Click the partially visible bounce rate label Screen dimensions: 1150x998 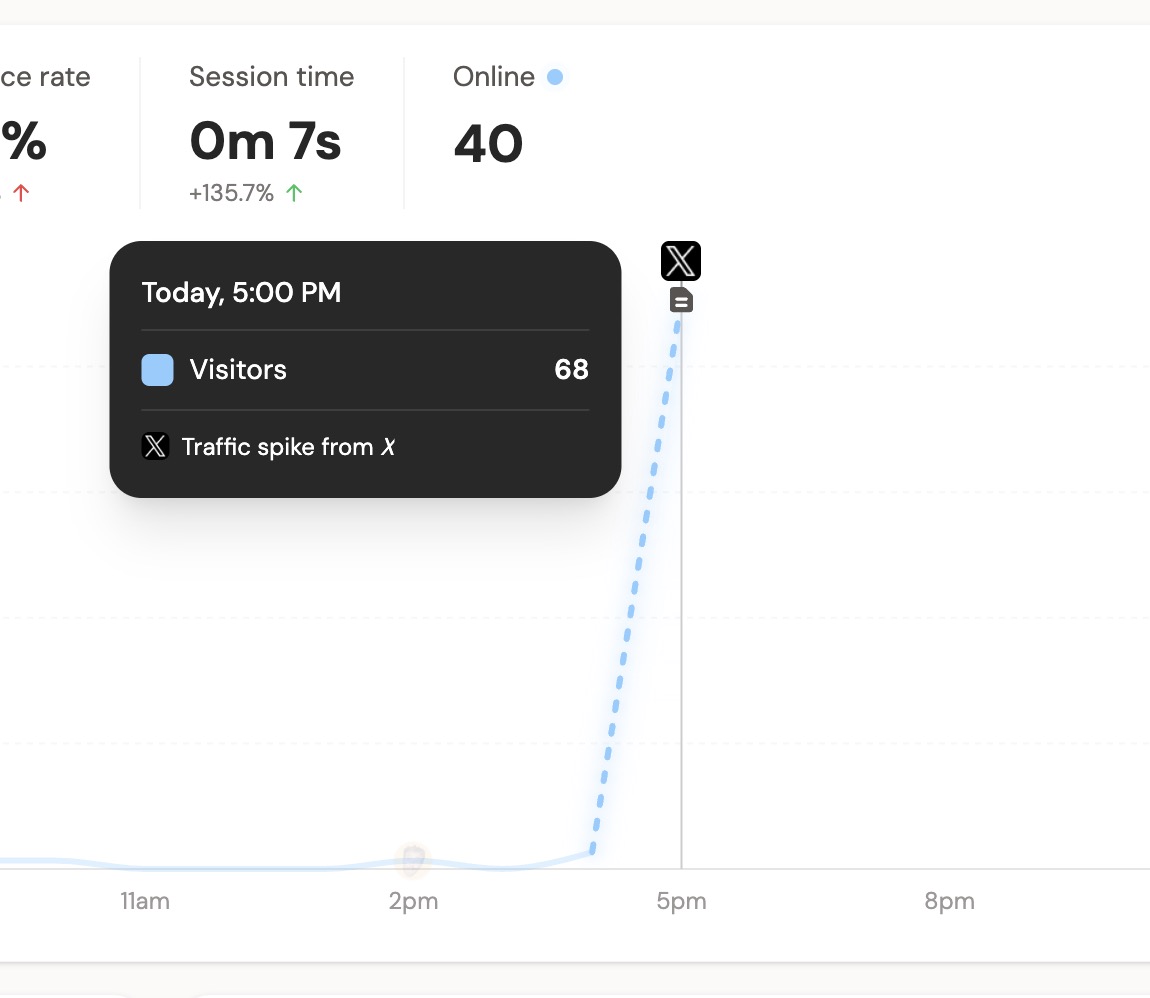(x=44, y=77)
